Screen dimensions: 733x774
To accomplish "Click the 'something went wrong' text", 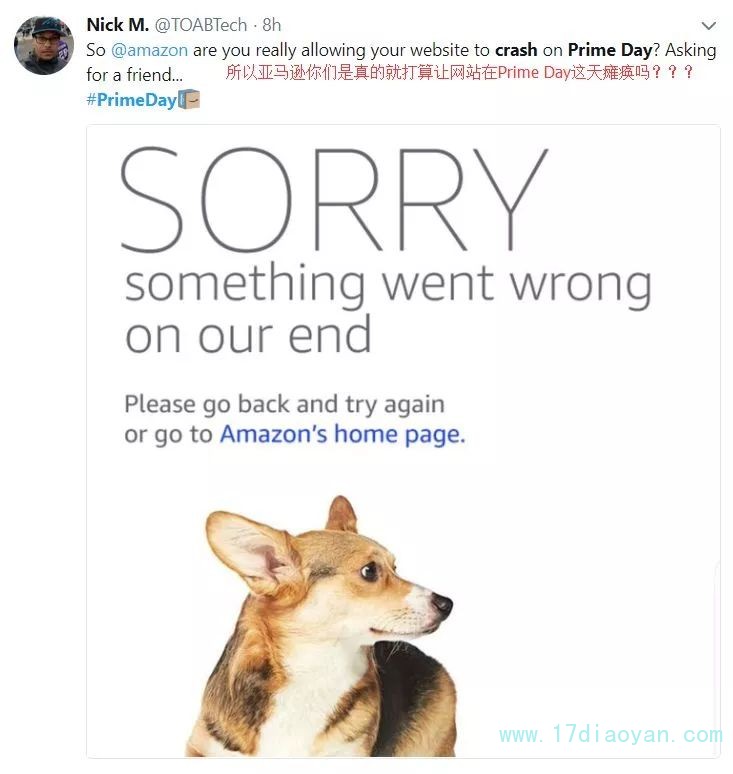I will (388, 285).
